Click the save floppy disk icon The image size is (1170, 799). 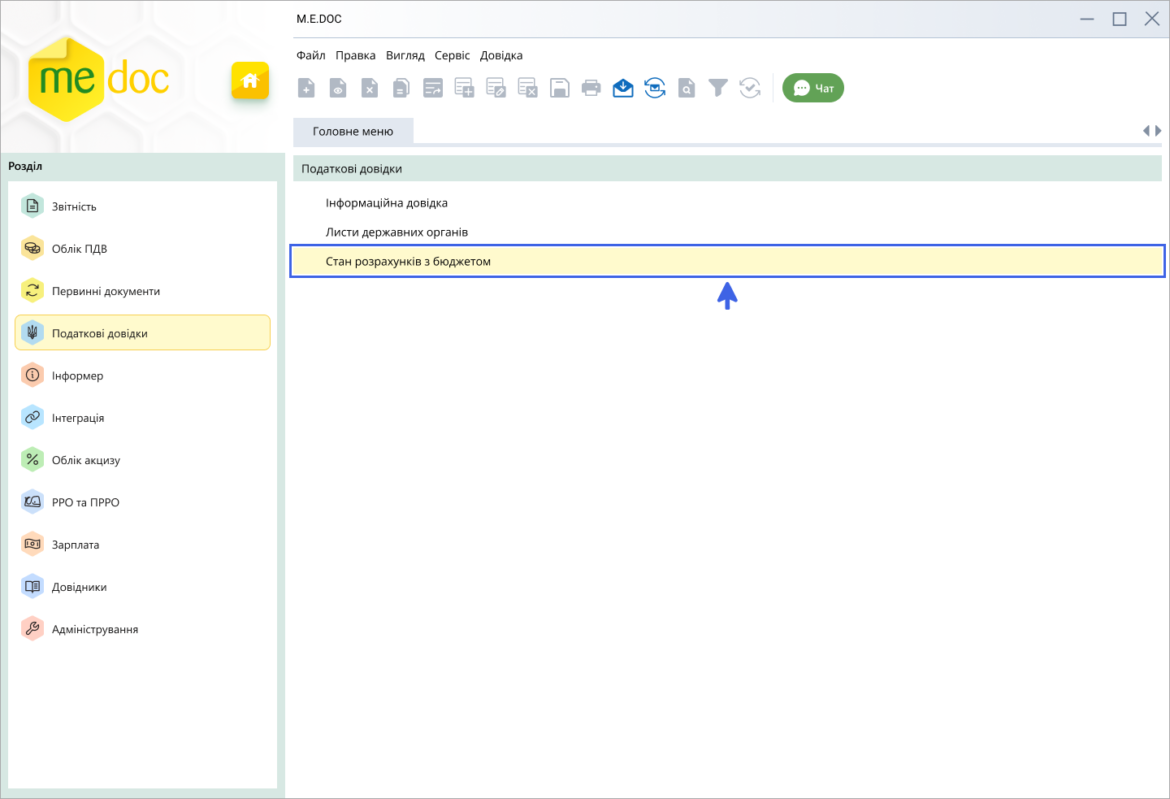[560, 88]
